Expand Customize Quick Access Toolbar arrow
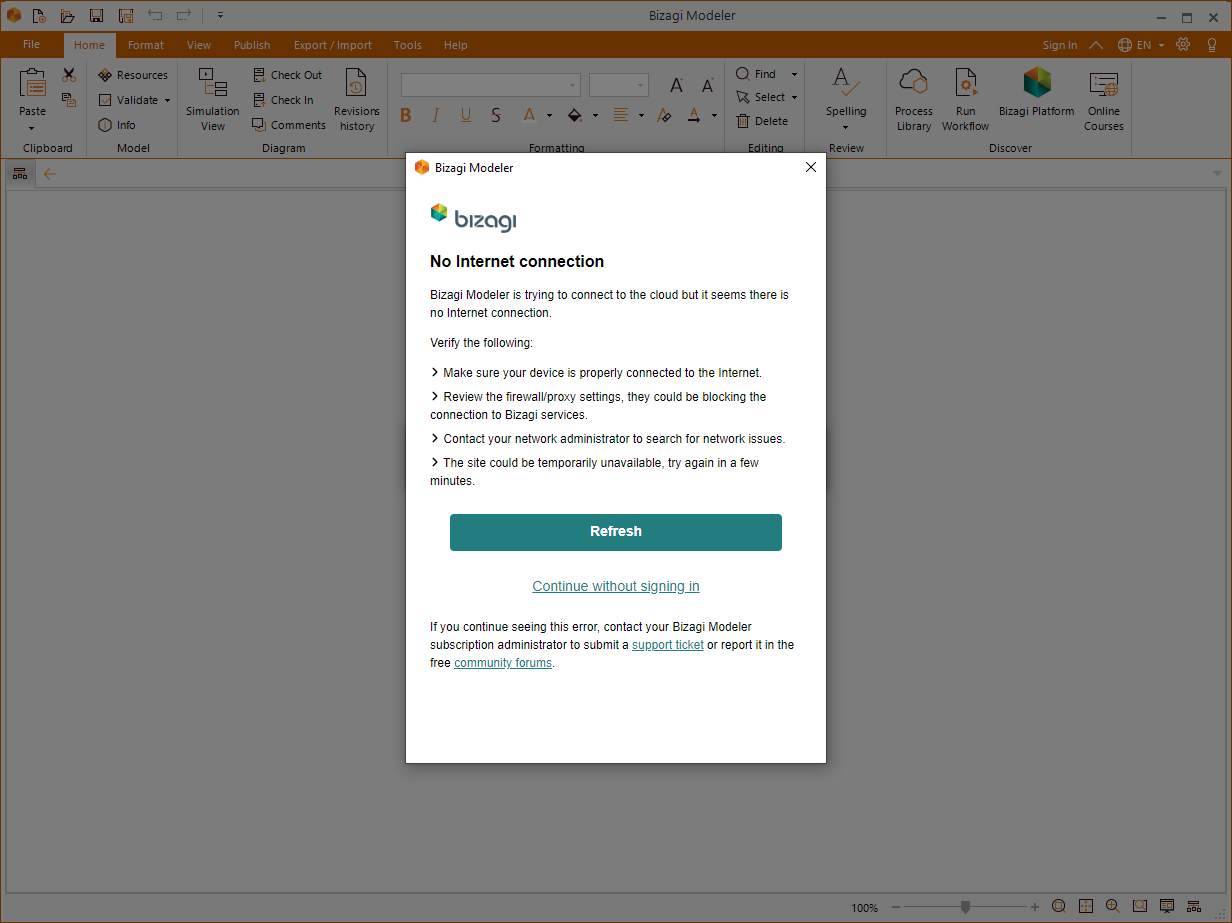The width and height of the screenshot is (1232, 923). click(220, 16)
